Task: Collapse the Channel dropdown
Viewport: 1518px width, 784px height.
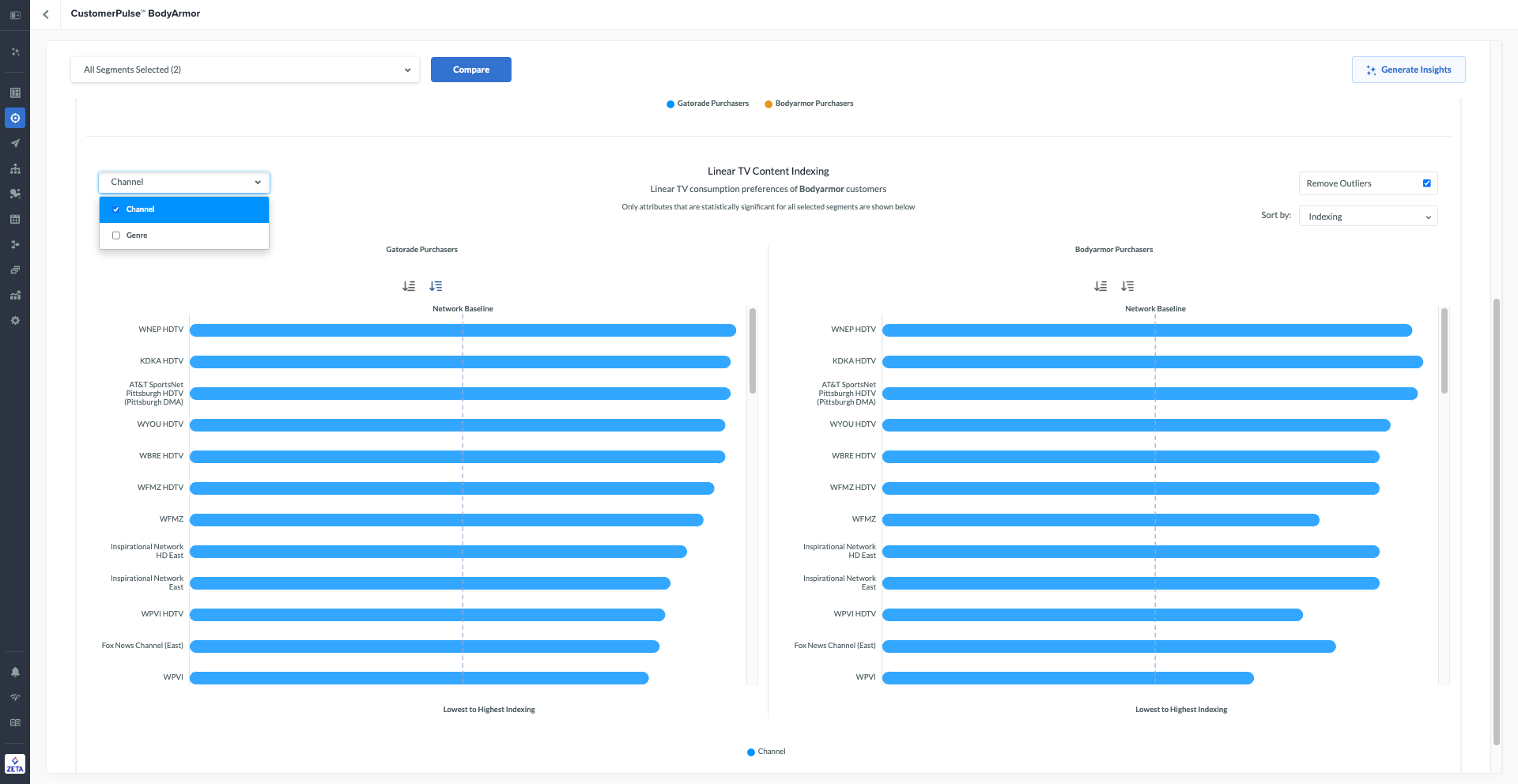Action: click(x=184, y=183)
